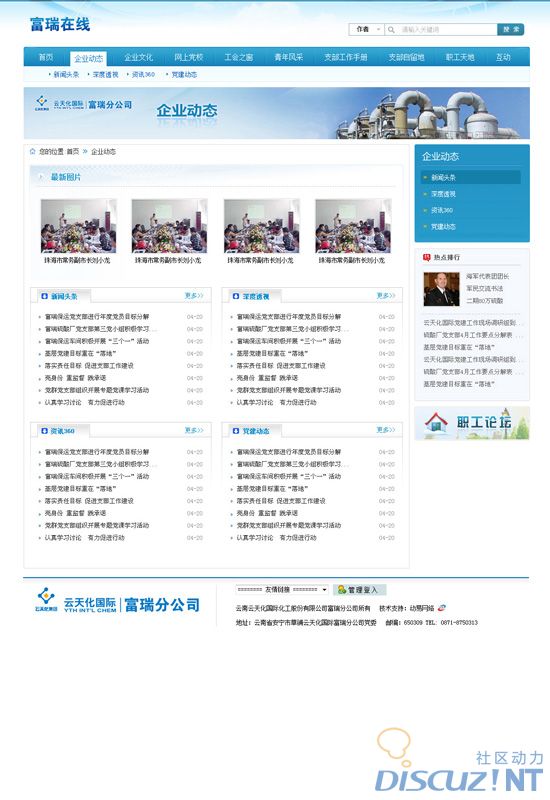The width and height of the screenshot is (550, 800).
Task: Open 更多>> link in the 深度透视 panel
Action: 386,295
